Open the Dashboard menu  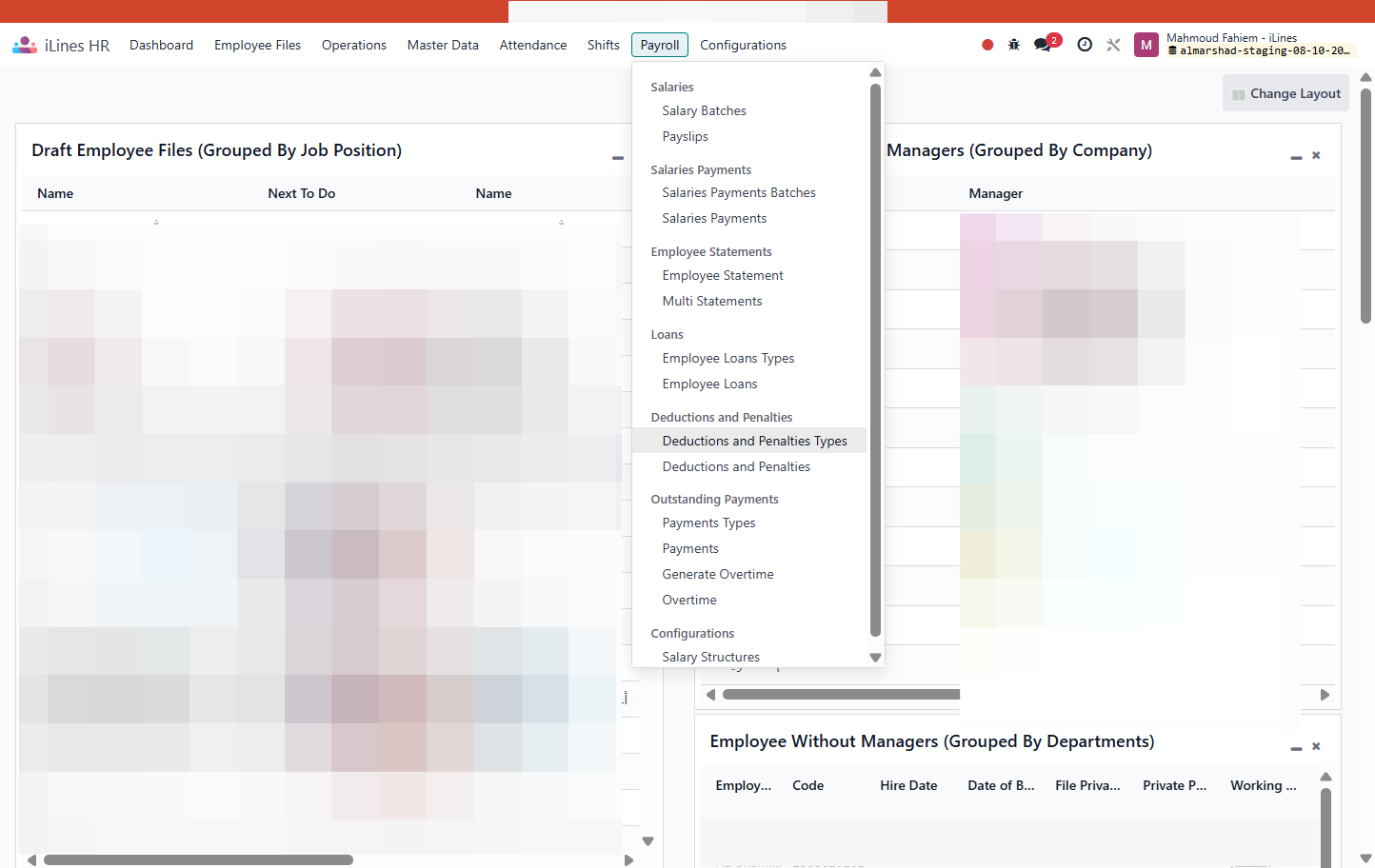click(162, 45)
